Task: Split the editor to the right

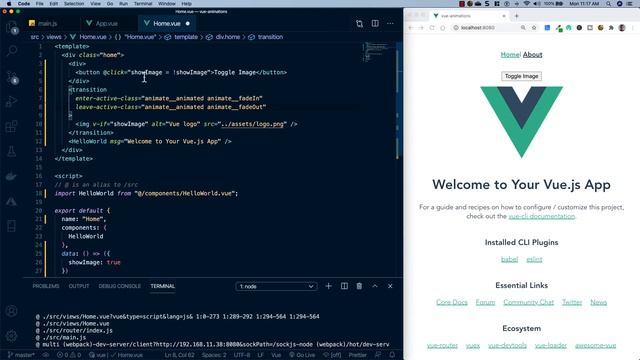Action: click(375, 24)
